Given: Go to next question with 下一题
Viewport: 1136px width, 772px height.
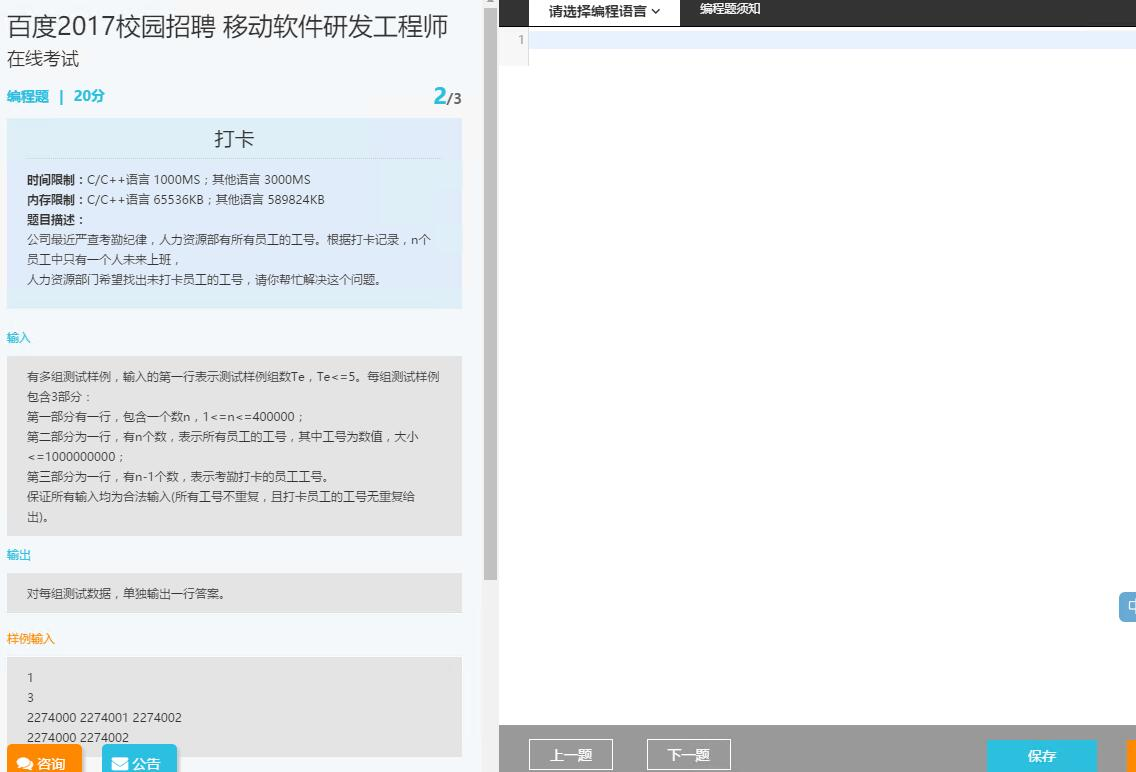Looking at the screenshot, I should 688,755.
